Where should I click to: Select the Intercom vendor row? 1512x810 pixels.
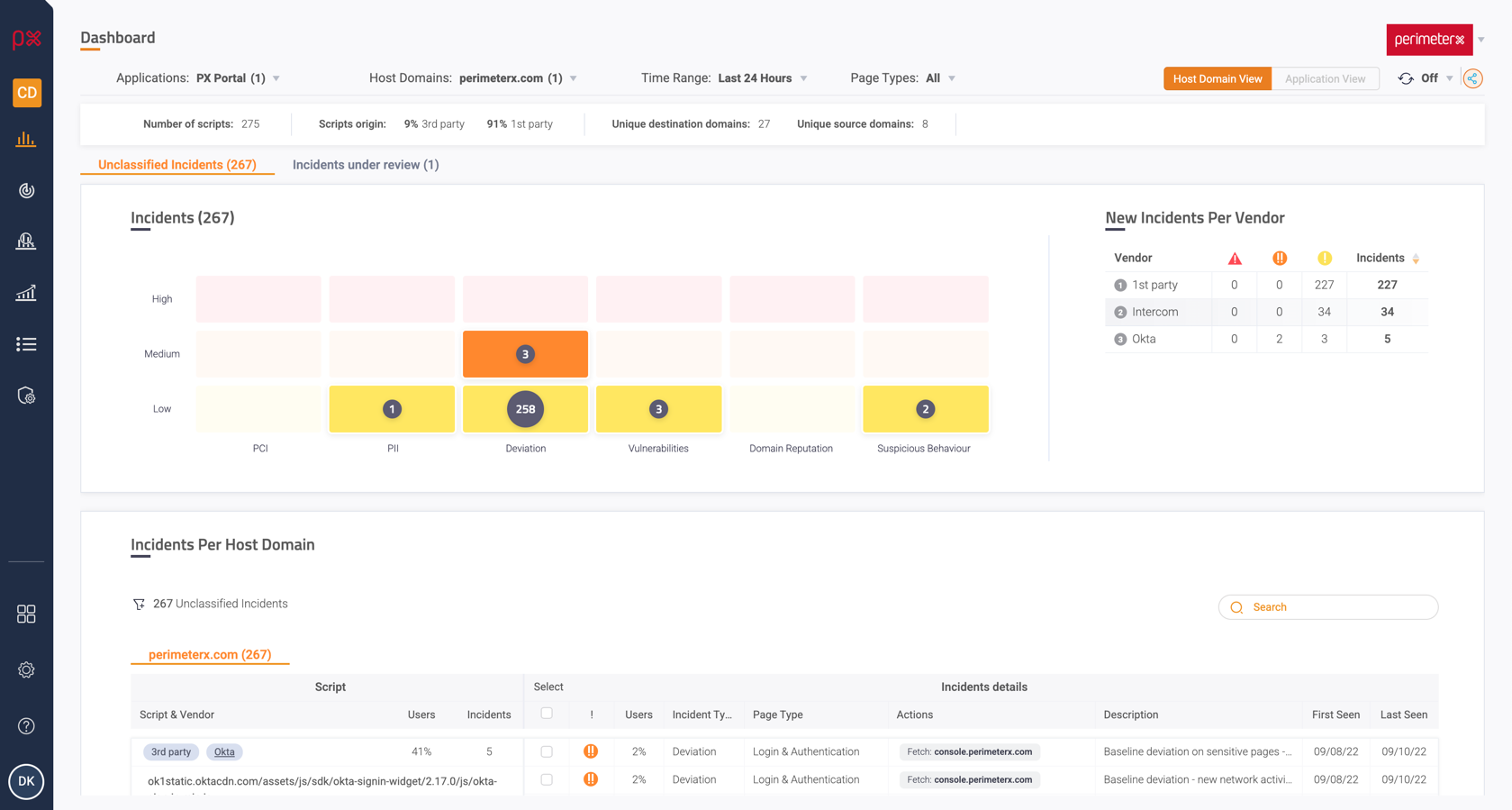[1266, 312]
